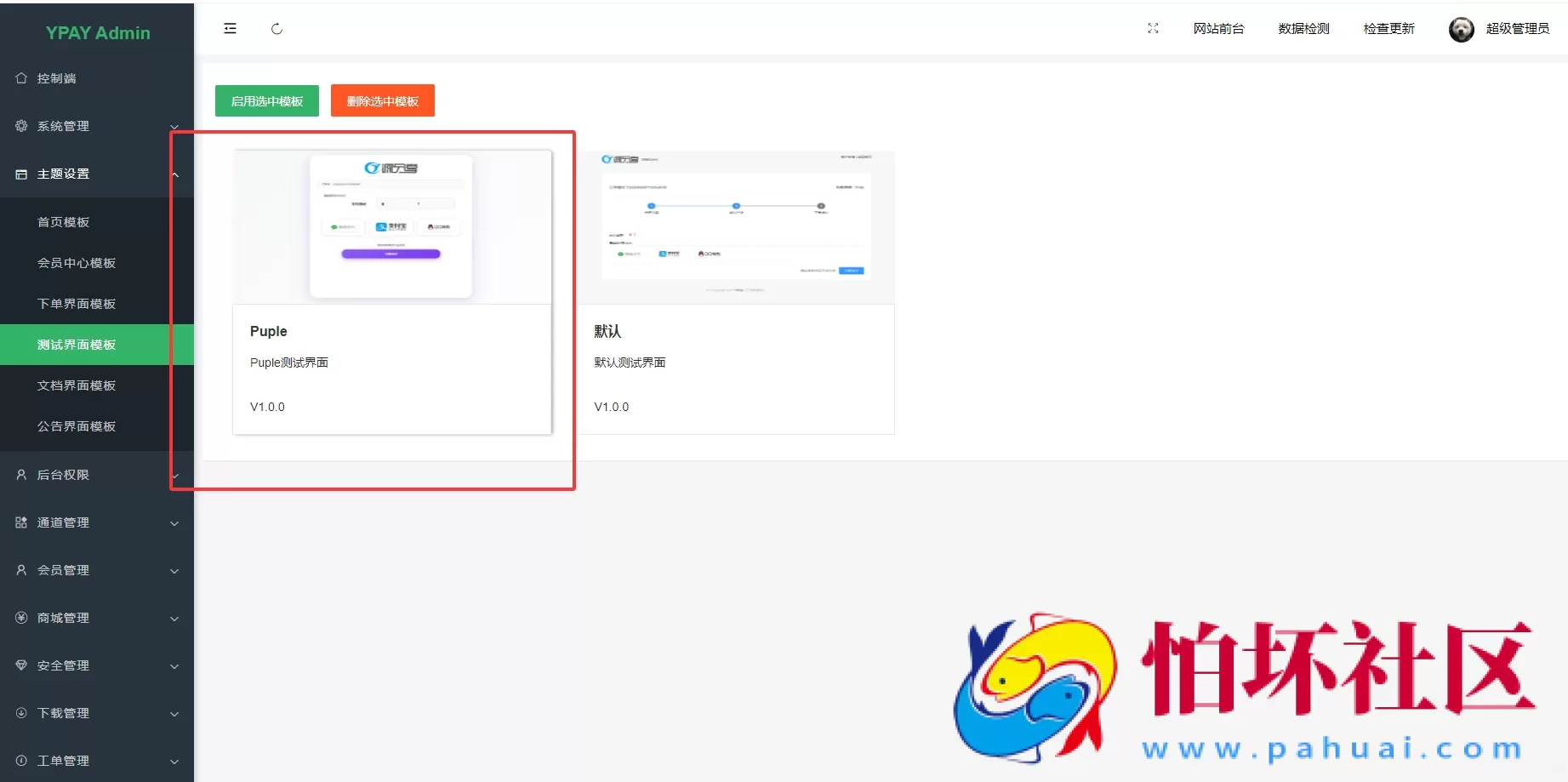Viewport: 1568px width, 782px height.
Task: Expand the 会员管理 menu
Action: tap(97, 570)
